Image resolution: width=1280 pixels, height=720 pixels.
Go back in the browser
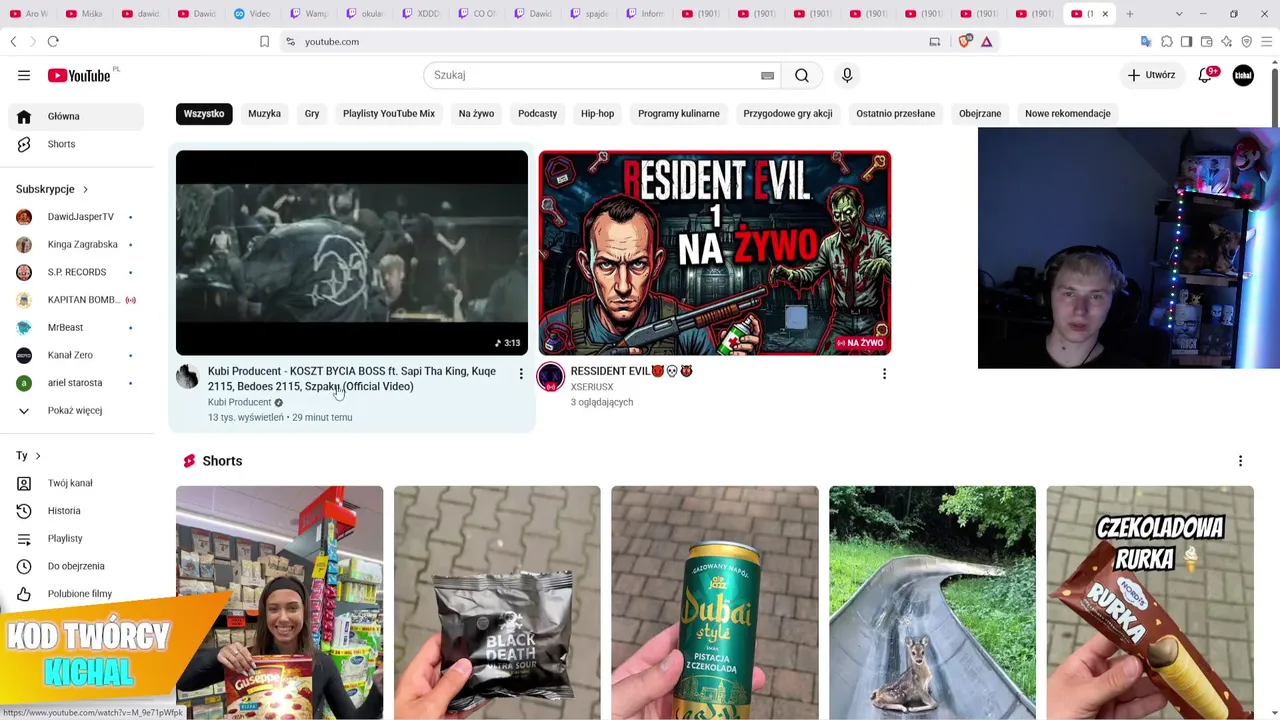(x=13, y=41)
